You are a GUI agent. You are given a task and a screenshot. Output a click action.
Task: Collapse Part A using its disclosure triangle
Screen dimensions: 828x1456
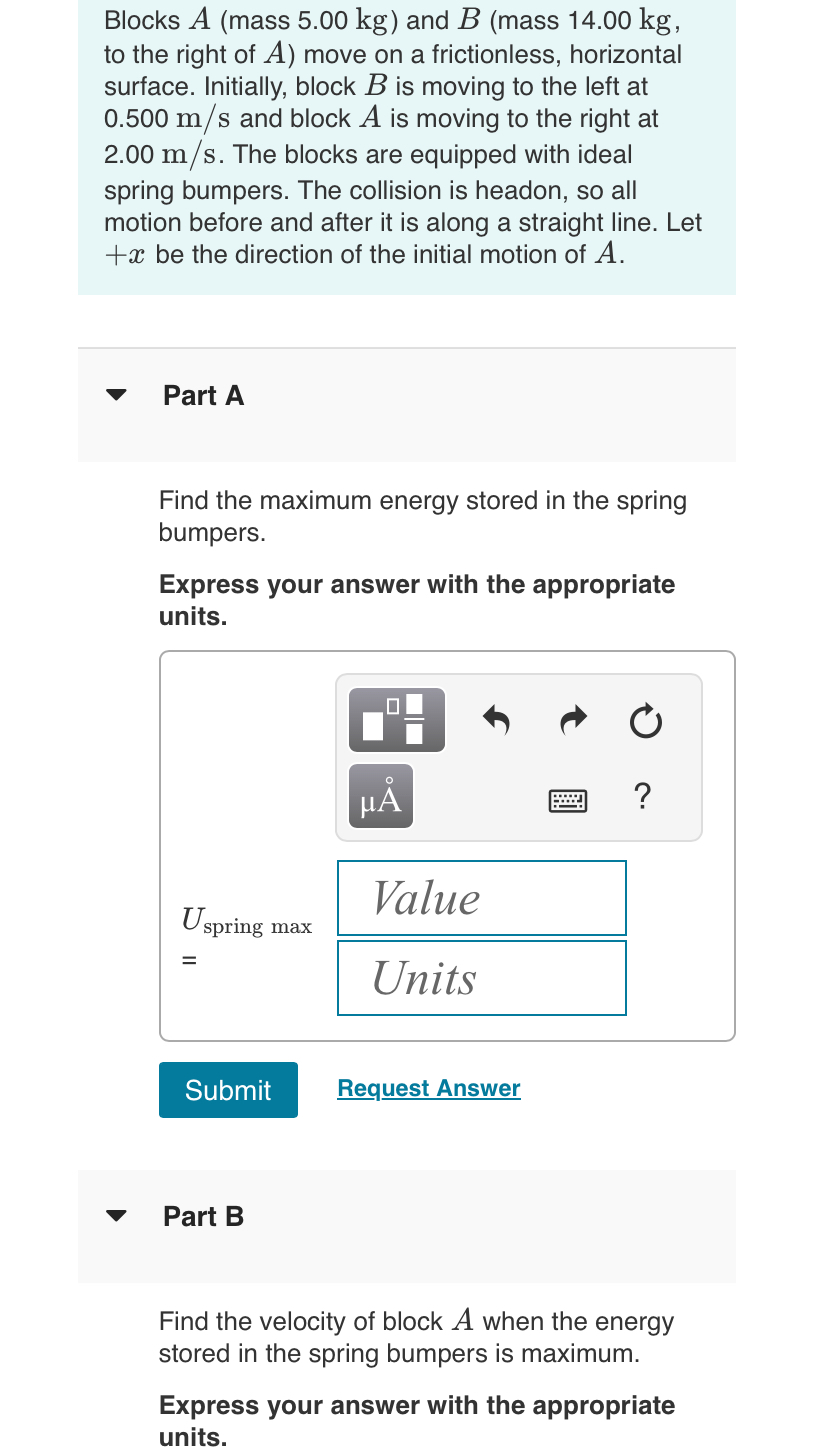pos(116,395)
